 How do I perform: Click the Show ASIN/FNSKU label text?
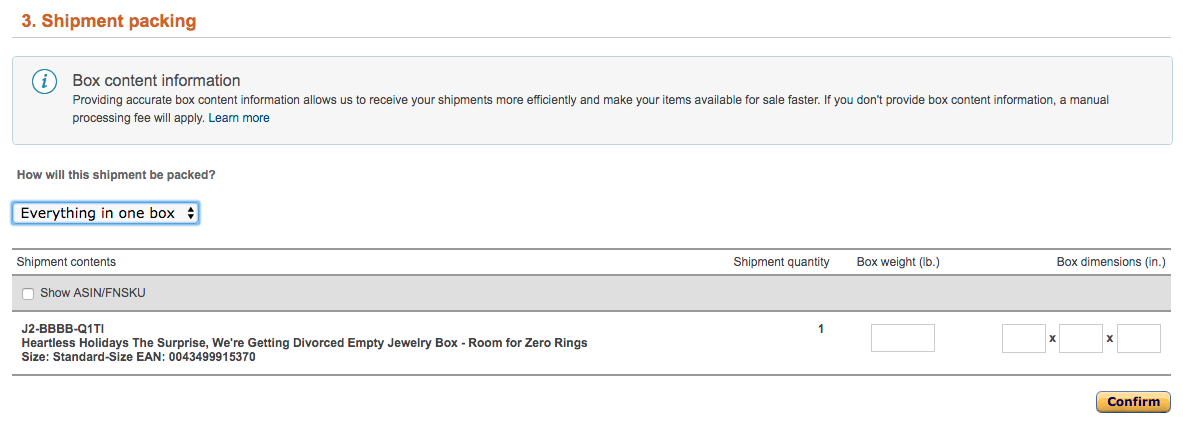point(93,293)
